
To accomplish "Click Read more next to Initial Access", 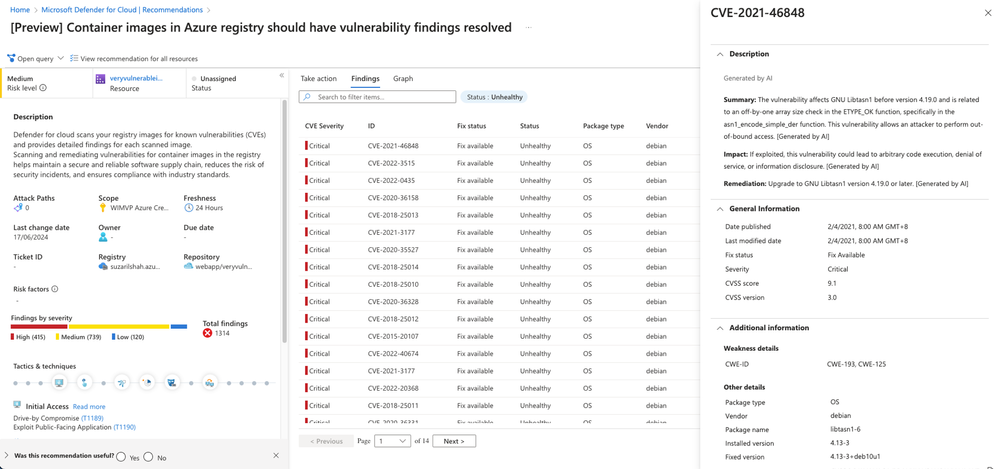I will click(x=89, y=407).
